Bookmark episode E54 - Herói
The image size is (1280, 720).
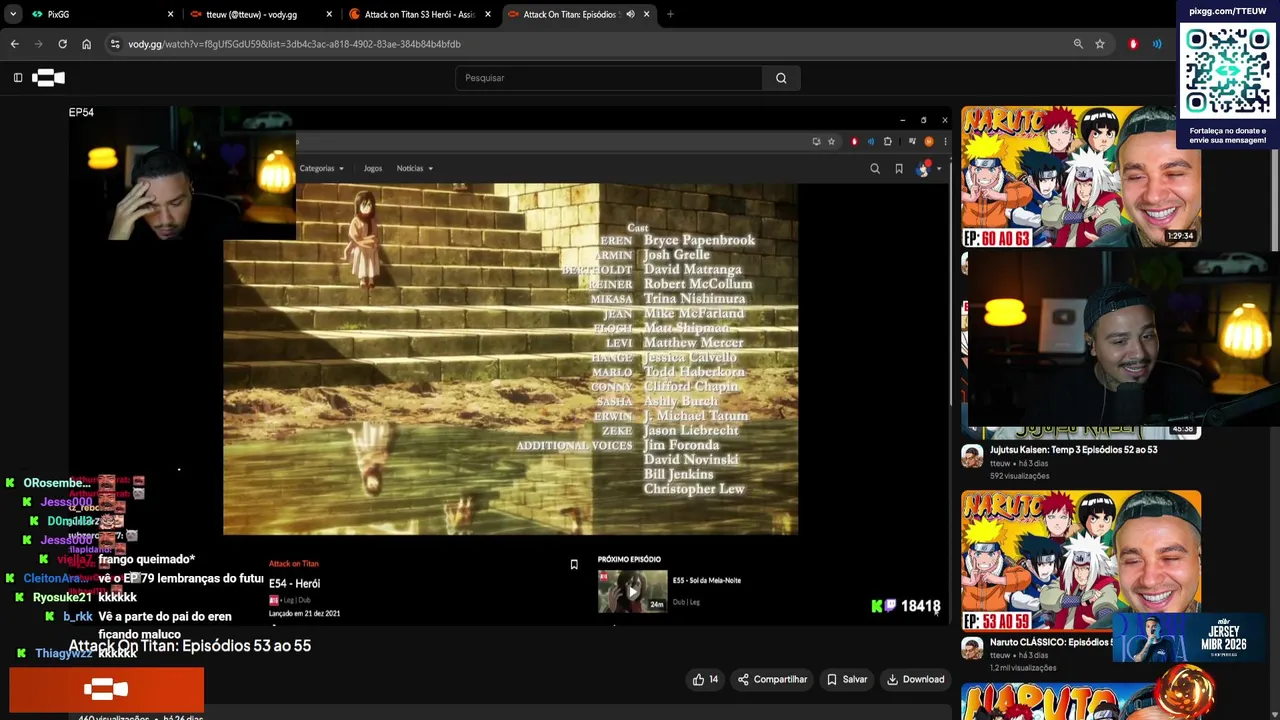tap(574, 565)
